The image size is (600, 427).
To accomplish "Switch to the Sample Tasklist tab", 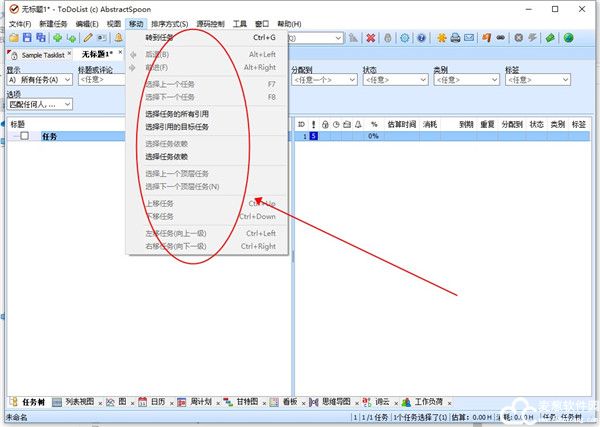I will (x=40, y=54).
